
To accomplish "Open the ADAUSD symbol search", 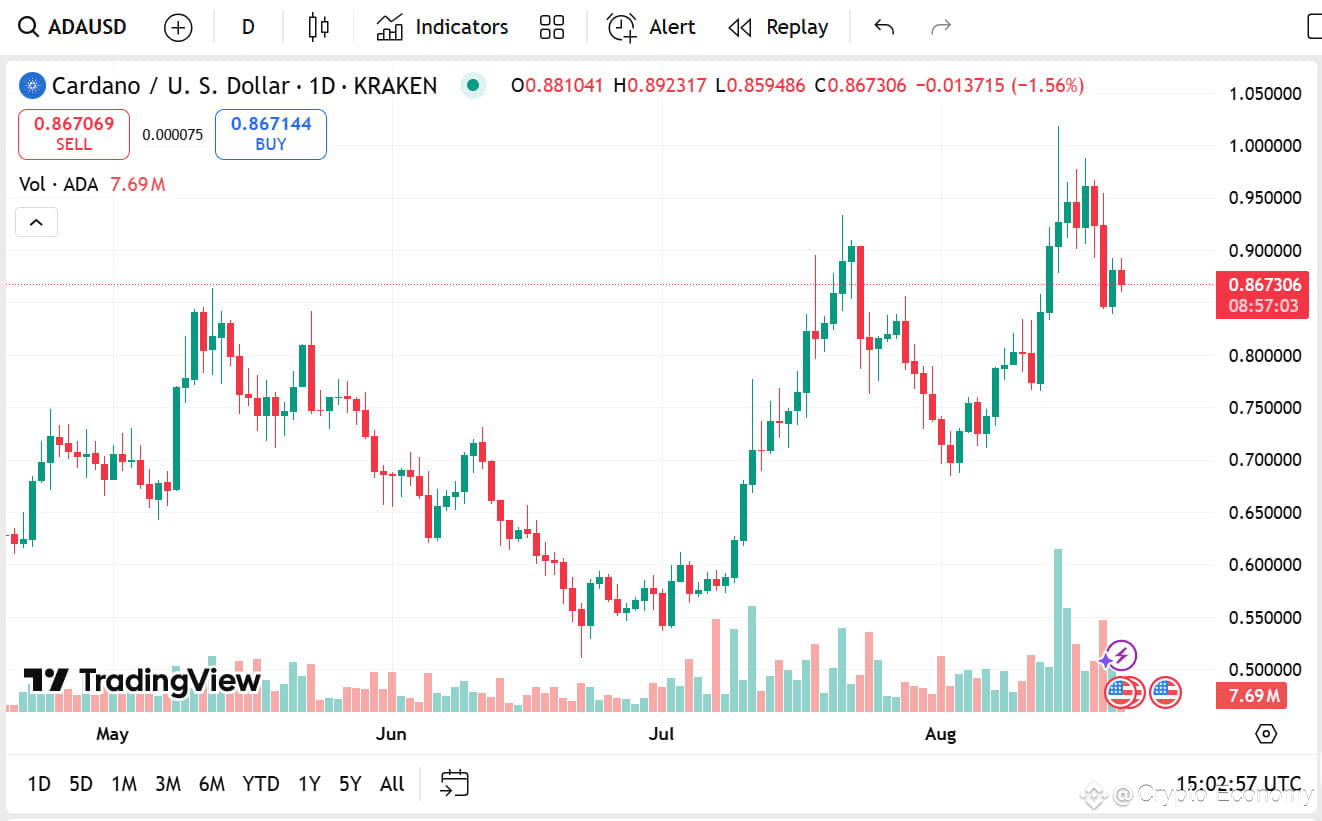I will tap(74, 27).
